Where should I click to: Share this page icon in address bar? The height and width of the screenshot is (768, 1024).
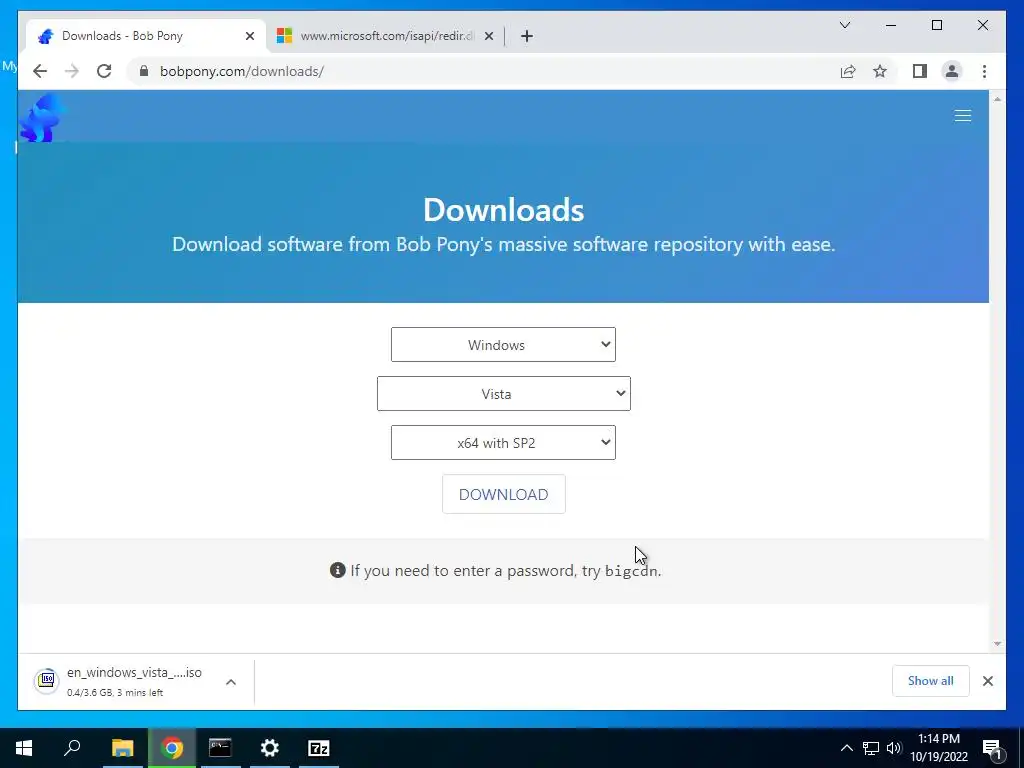click(x=848, y=71)
